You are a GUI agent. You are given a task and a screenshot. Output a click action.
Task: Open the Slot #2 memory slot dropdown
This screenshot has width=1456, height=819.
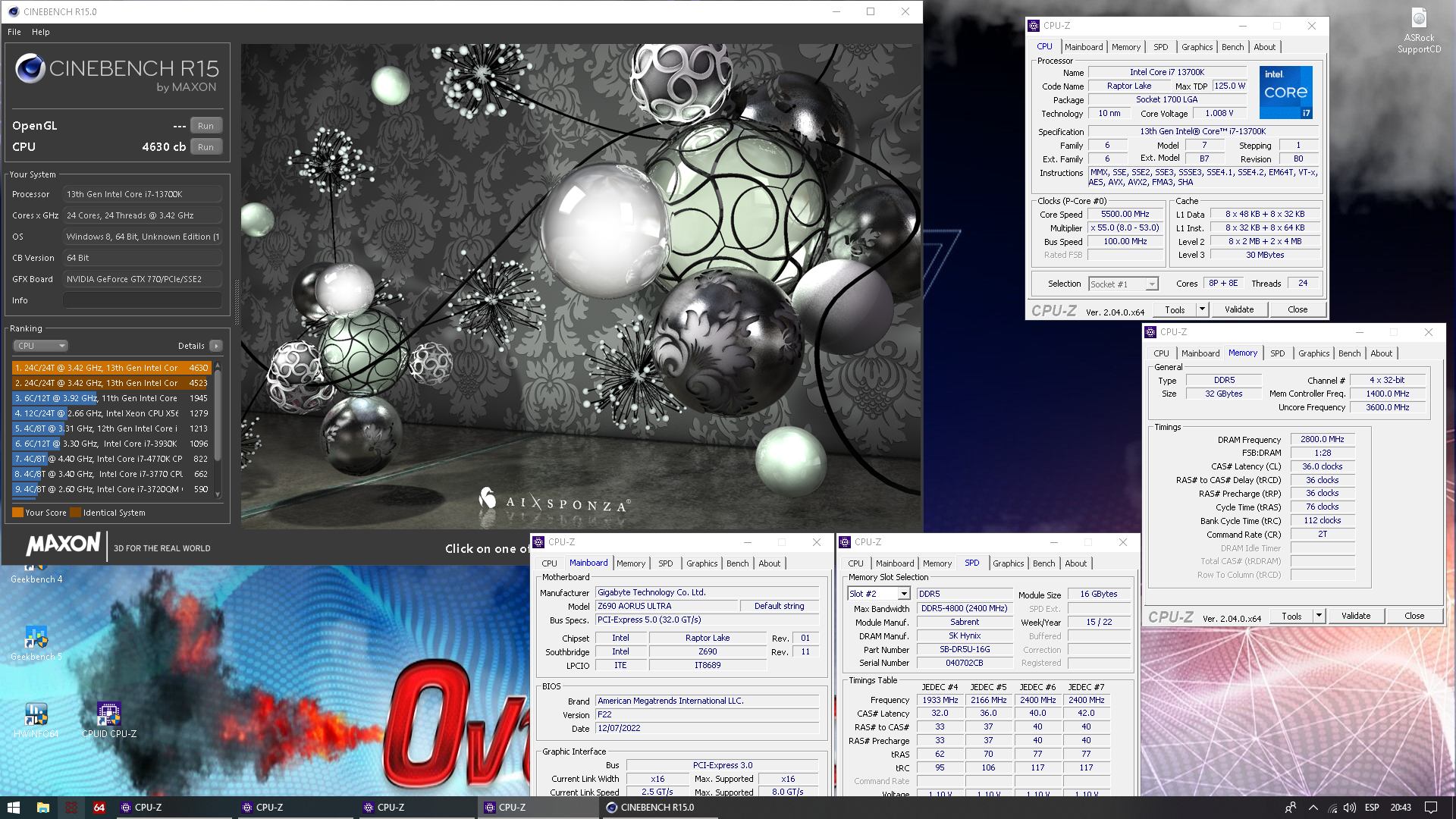(878, 594)
